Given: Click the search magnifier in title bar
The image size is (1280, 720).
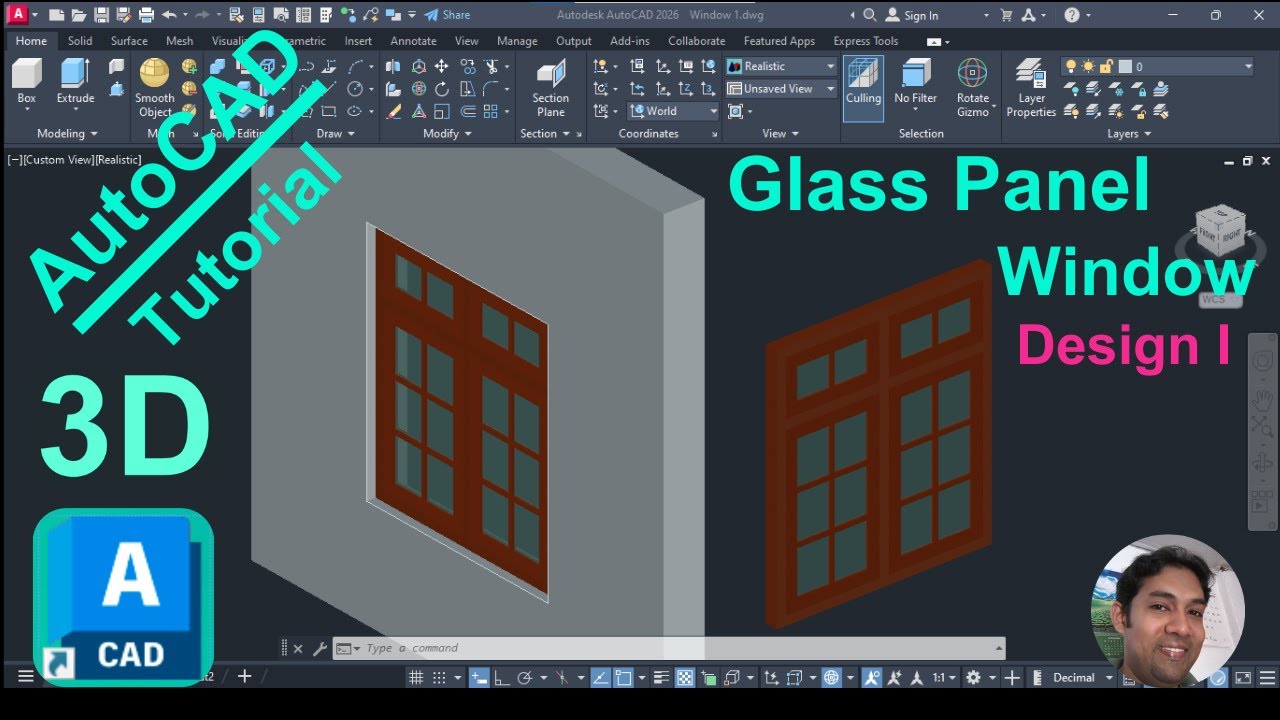Looking at the screenshot, I should click(870, 15).
